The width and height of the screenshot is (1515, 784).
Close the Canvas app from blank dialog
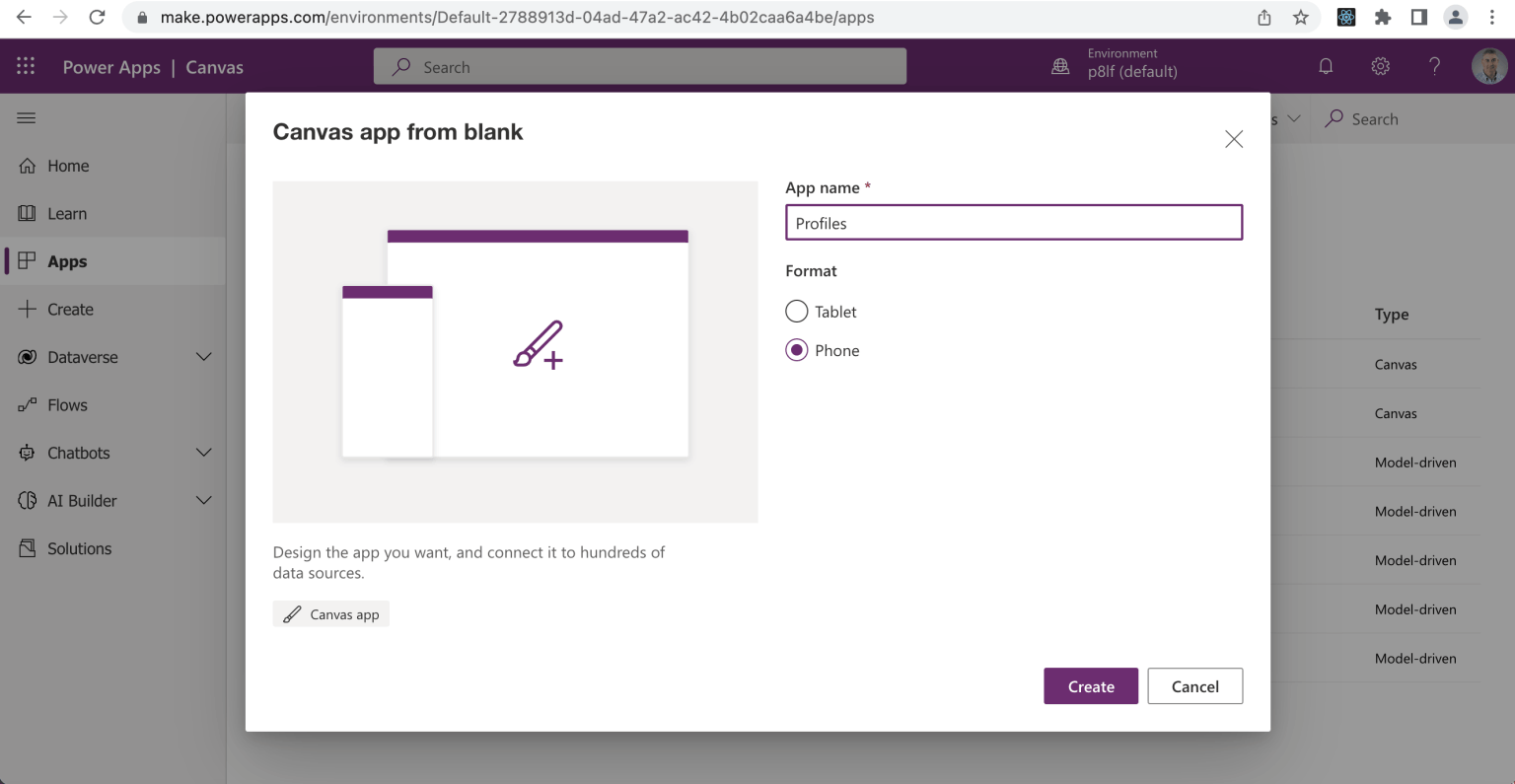coord(1234,139)
